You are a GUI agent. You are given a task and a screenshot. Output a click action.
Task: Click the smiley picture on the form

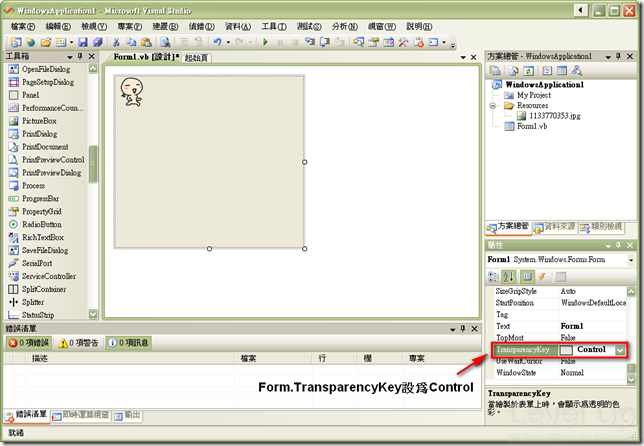pos(132,92)
